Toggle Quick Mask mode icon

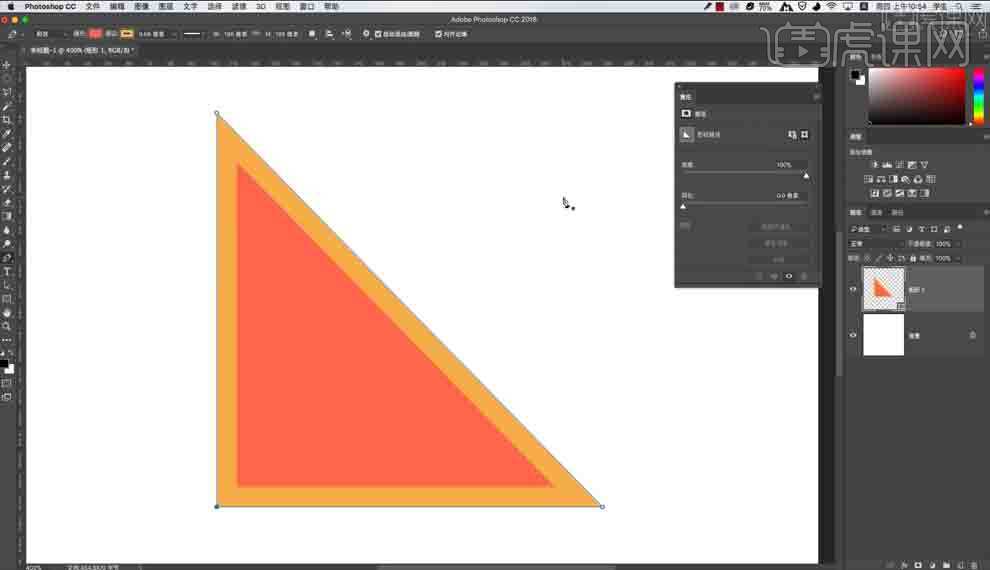tap(7, 383)
